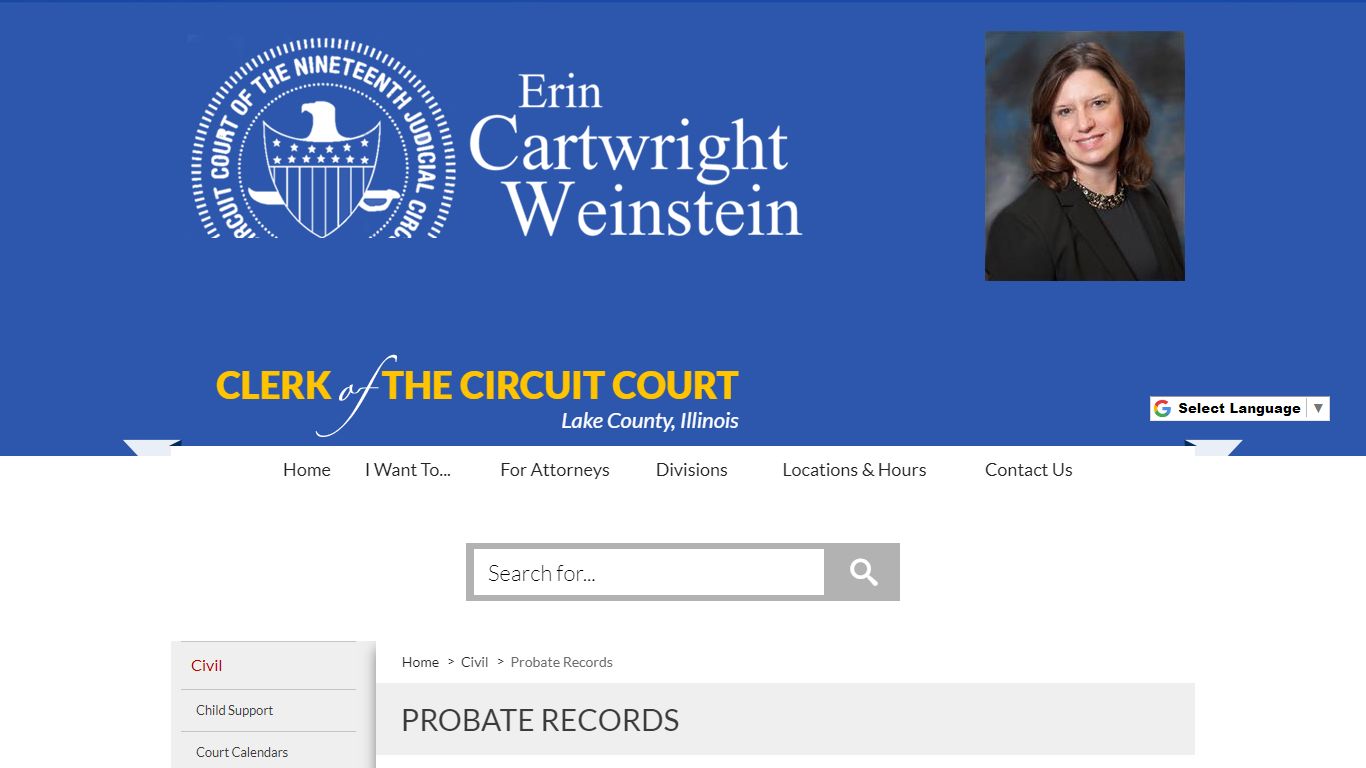Open the Locations & Hours menu
This screenshot has height=768, width=1366.
(x=854, y=469)
